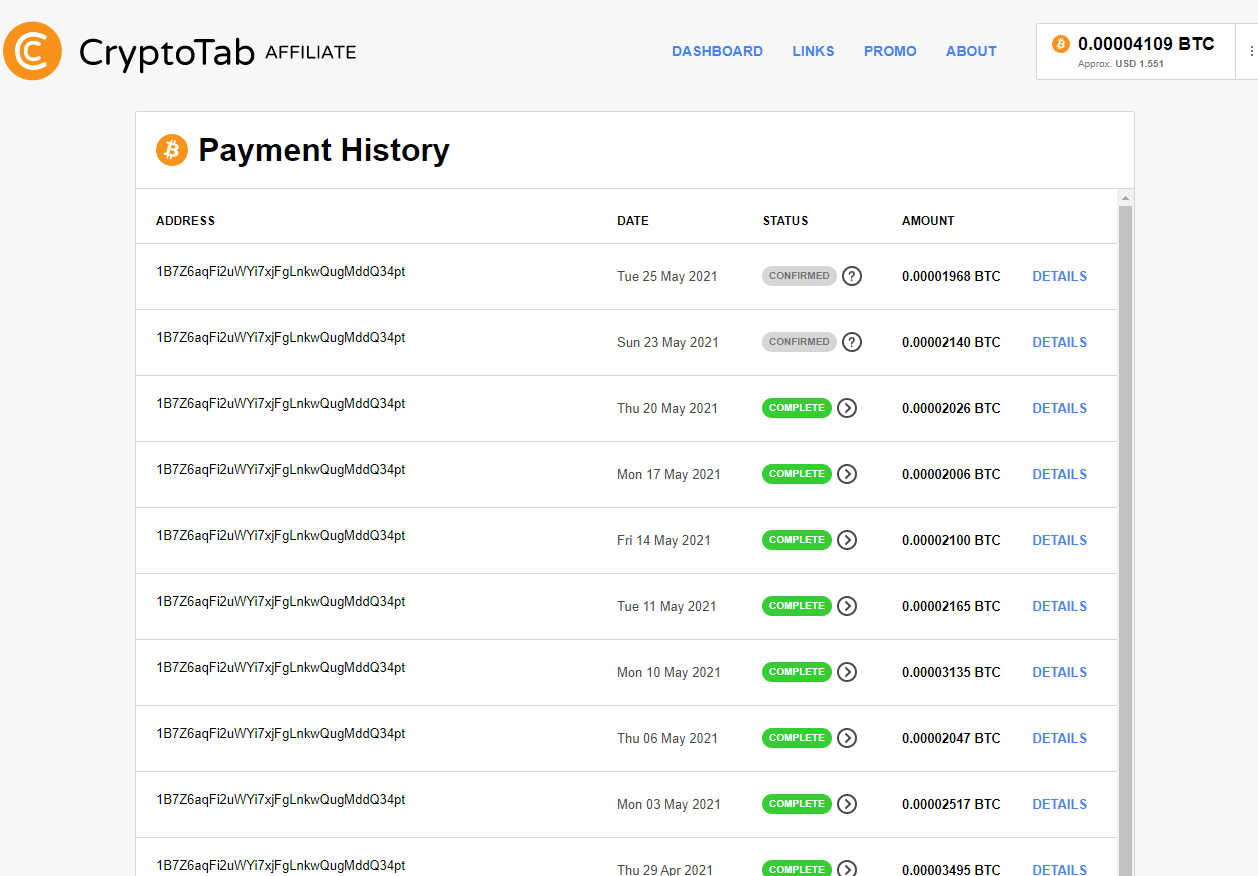Expand 06 May payment via arrow icon
Viewport: 1258px width, 876px height.
[x=847, y=738]
